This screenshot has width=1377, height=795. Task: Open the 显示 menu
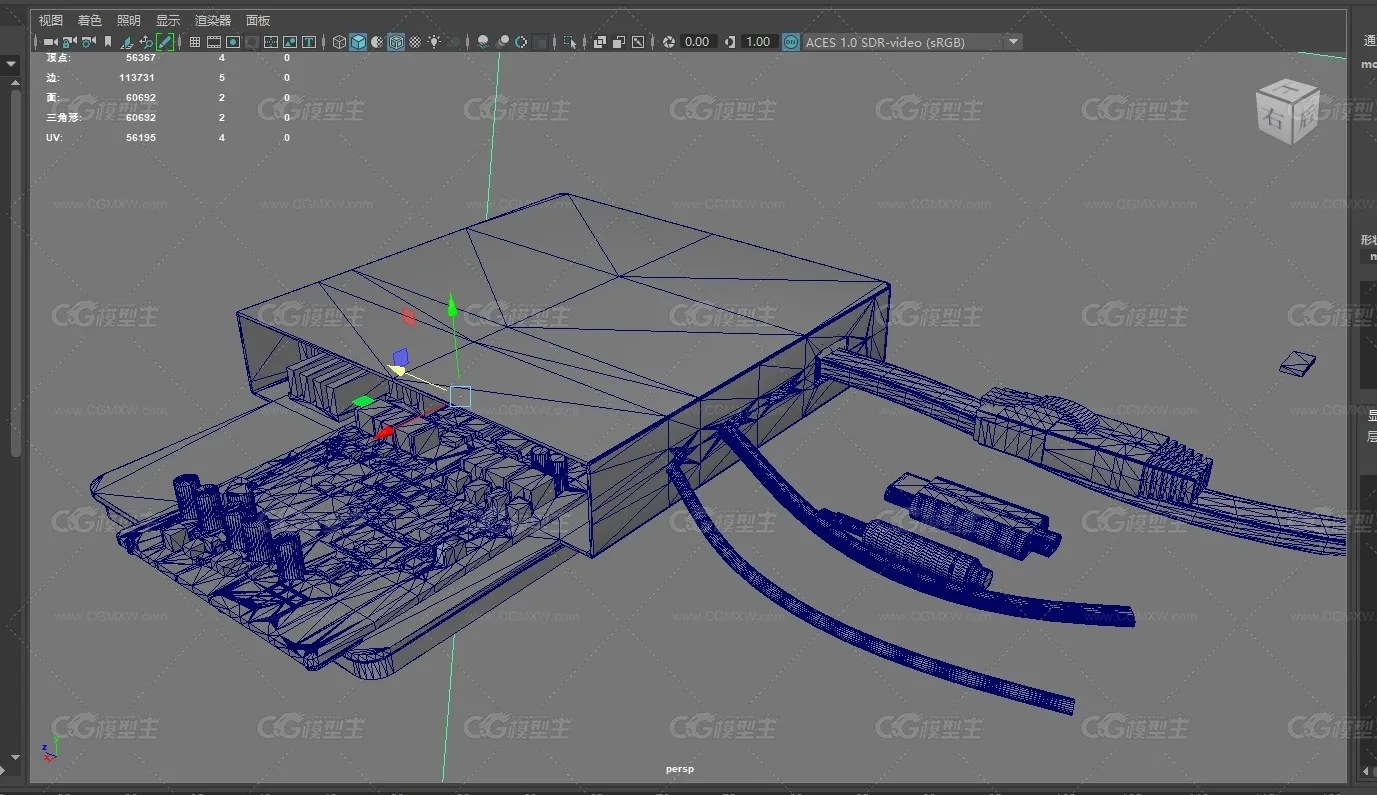(x=167, y=20)
